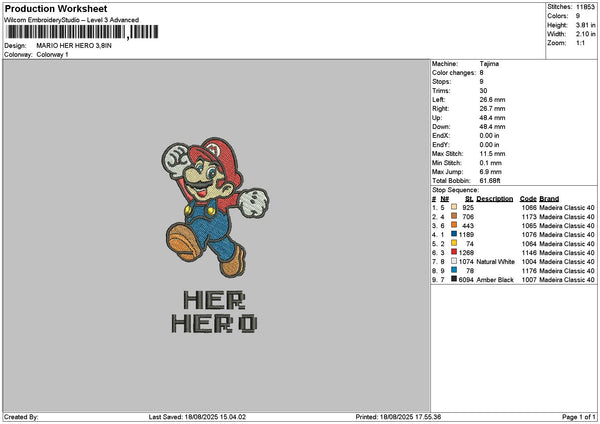Viewport: 600px width, 424px height.
Task: Click the code 1066 color swatch
Action: coord(454,207)
